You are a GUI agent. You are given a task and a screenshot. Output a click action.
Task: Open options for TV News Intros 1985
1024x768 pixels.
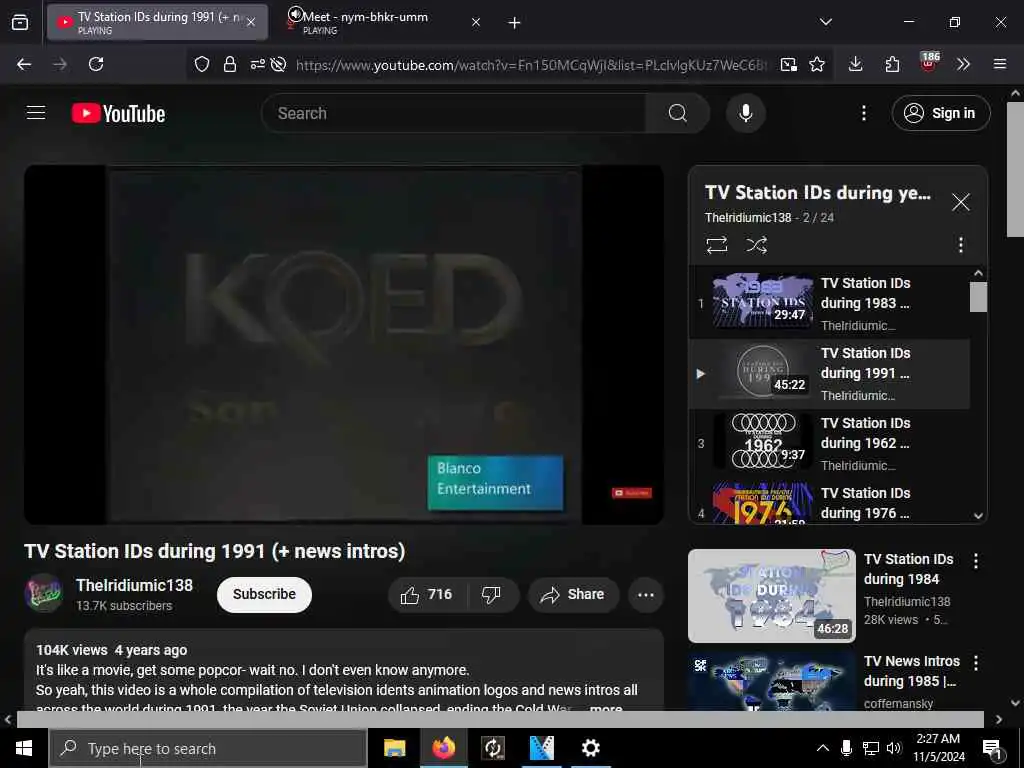(x=975, y=663)
